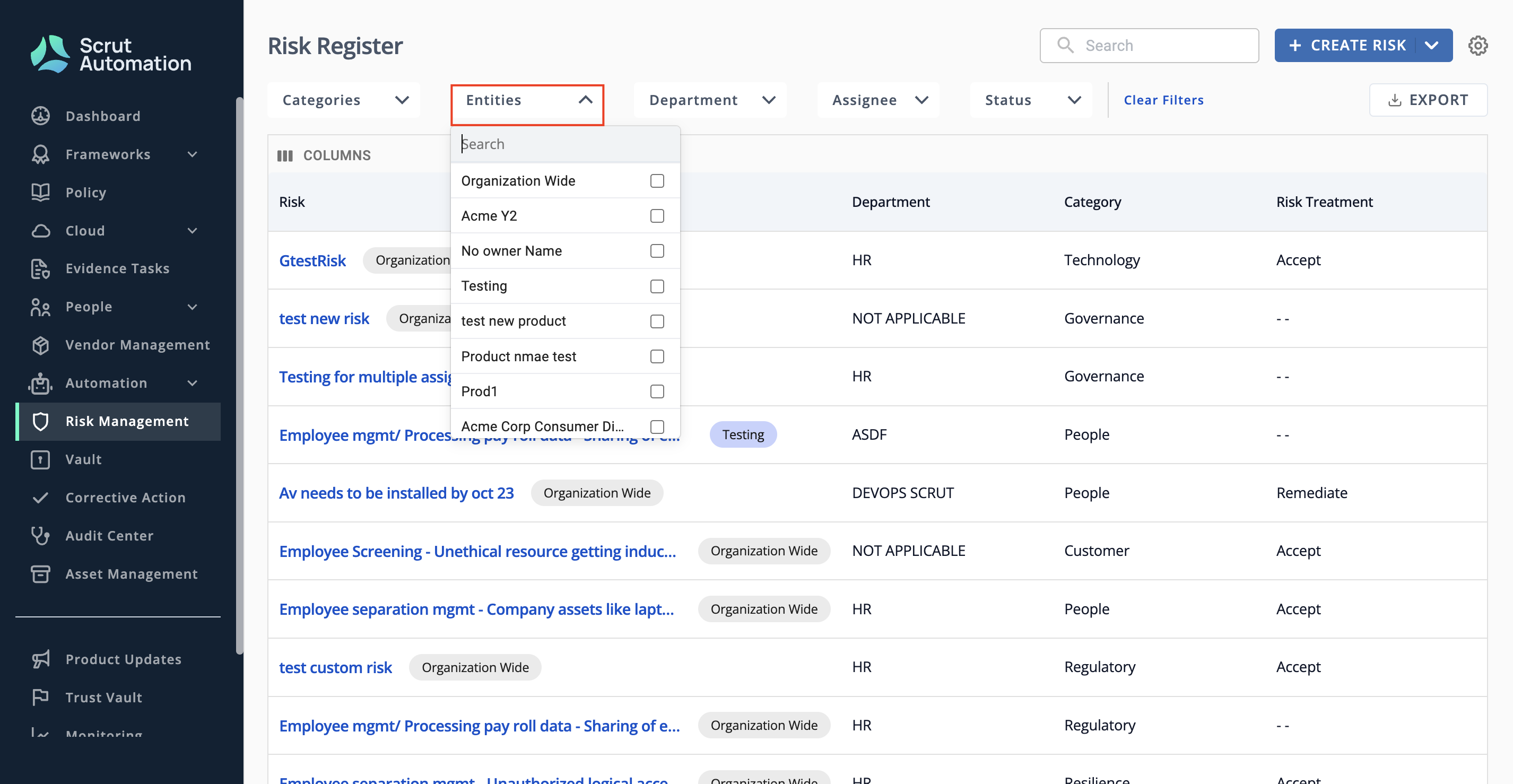Check the No owner Name checkbox
Screen dimensions: 1513x784
pos(657,251)
